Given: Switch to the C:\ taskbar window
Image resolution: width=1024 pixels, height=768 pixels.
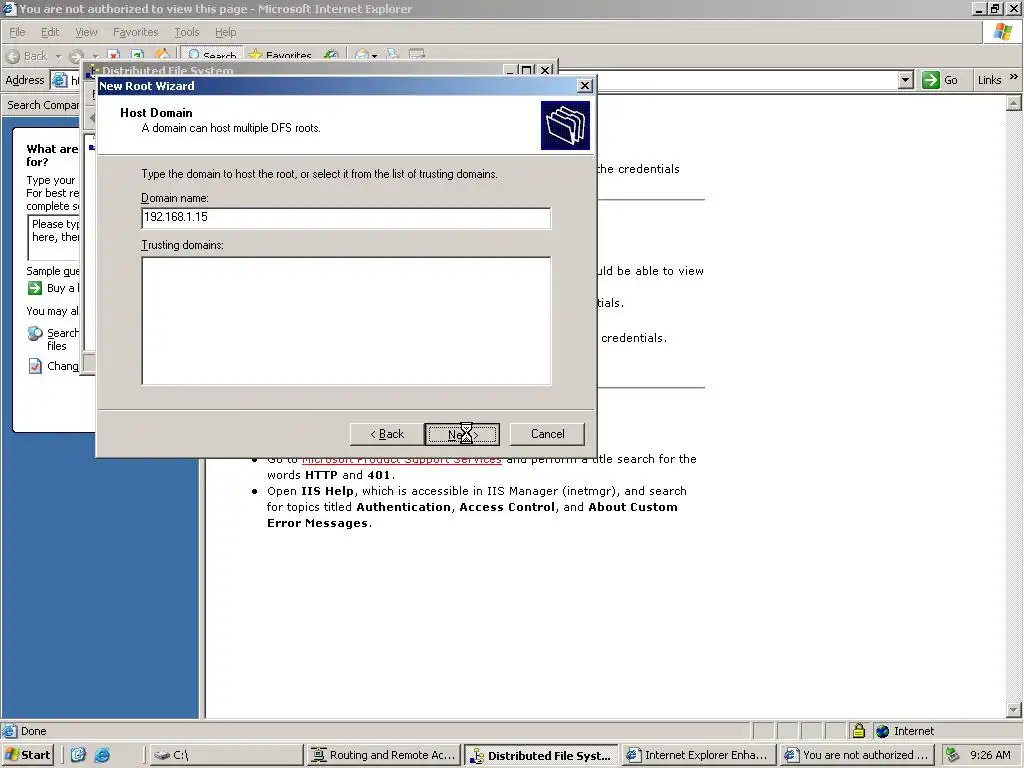Looking at the screenshot, I should pos(227,755).
